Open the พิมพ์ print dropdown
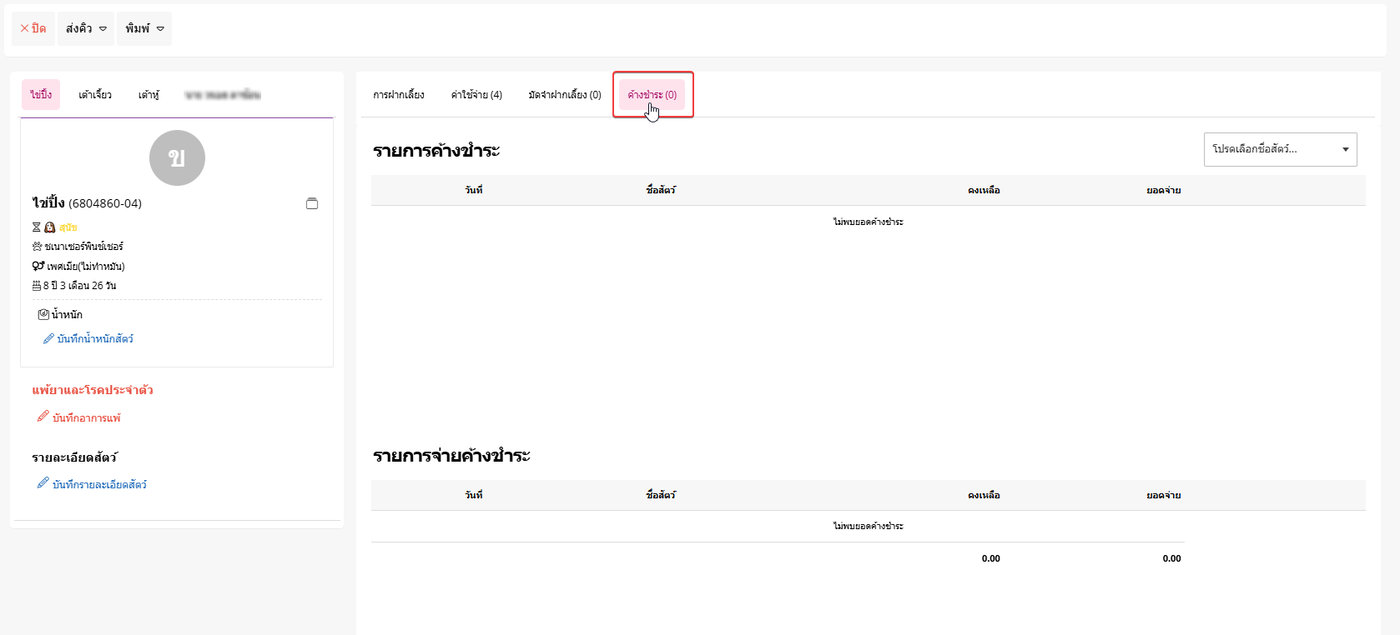The width and height of the screenshot is (1400, 635). click(x=144, y=29)
